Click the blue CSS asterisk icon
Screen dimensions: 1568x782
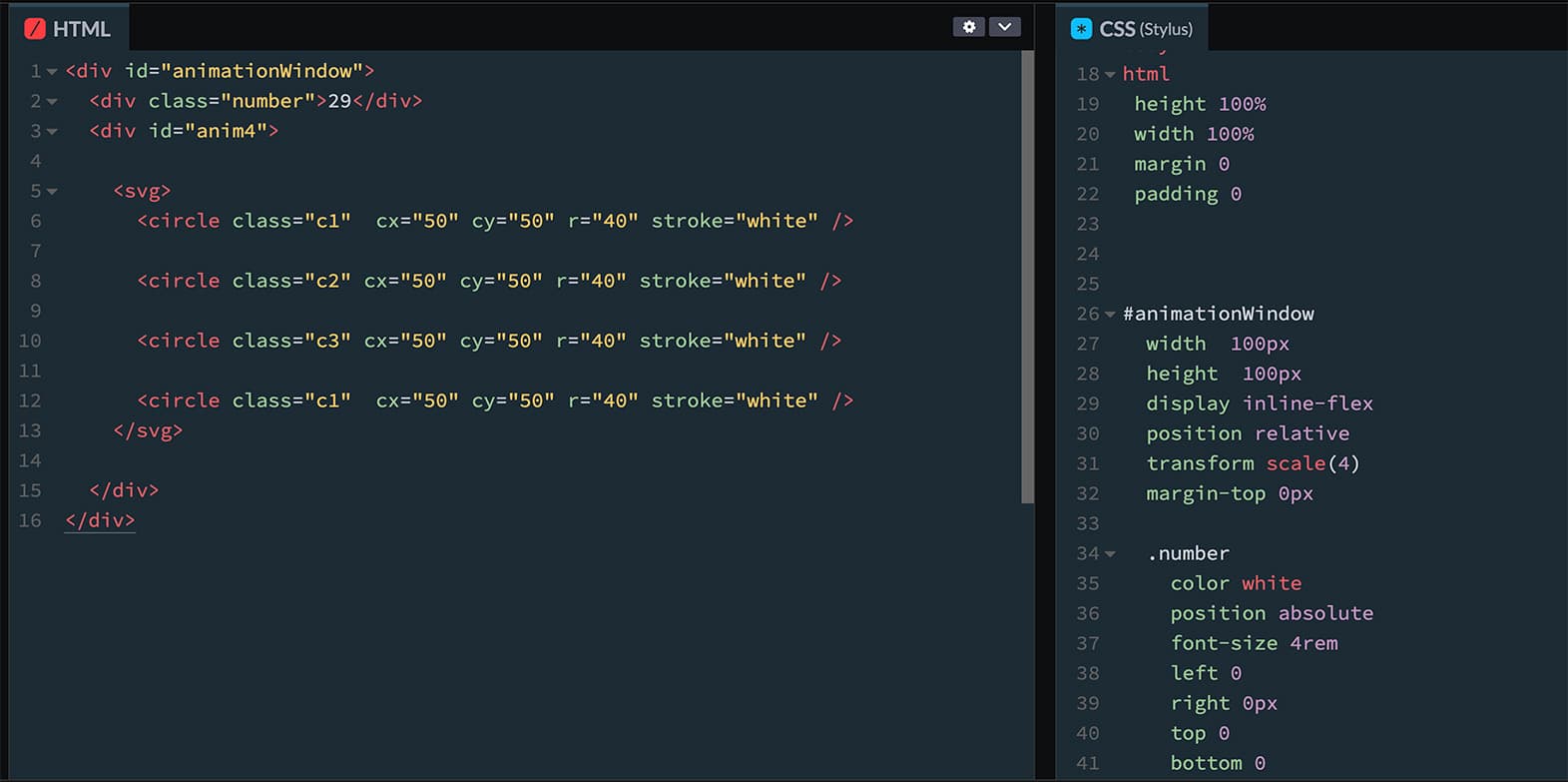click(1081, 29)
